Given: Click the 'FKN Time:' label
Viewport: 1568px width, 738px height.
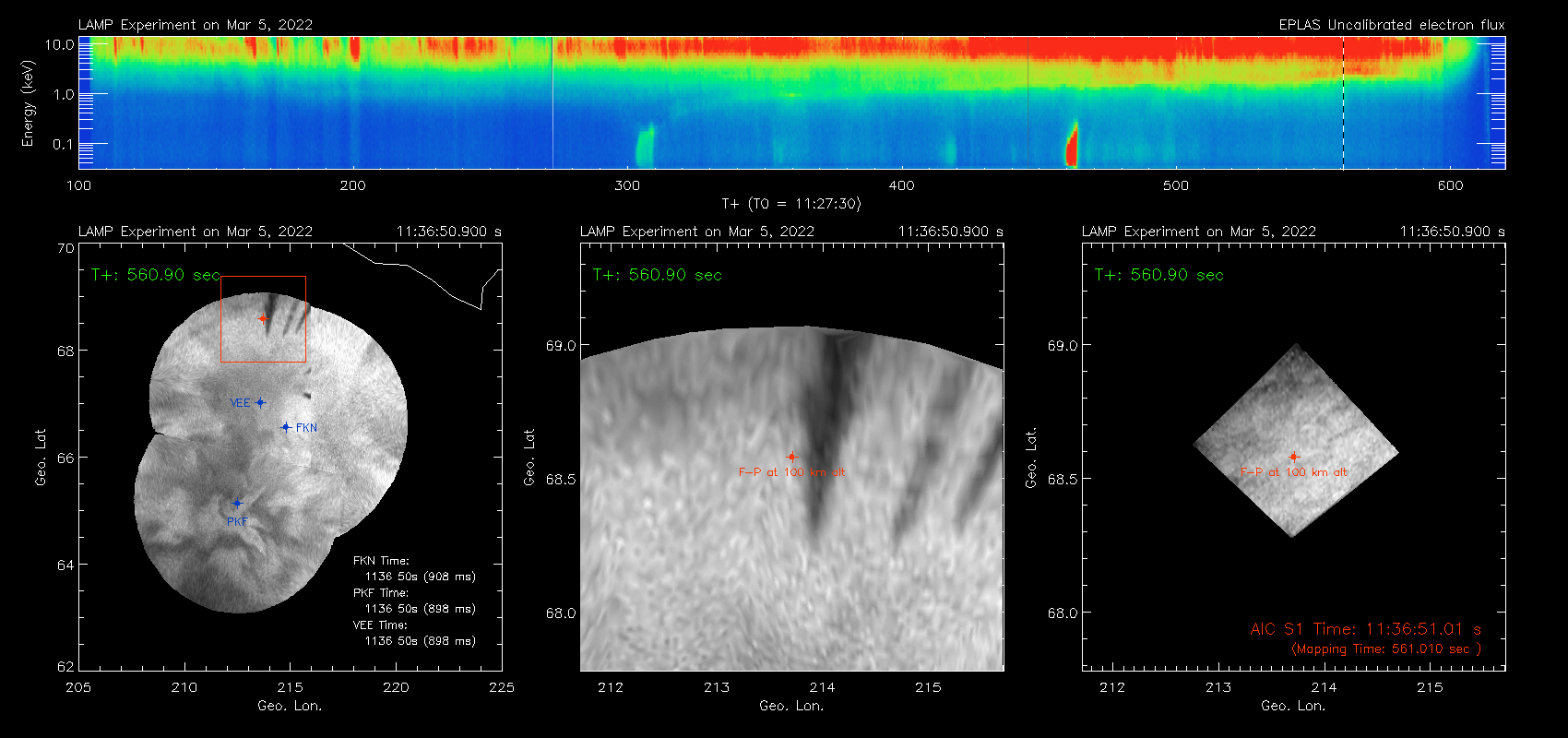Looking at the screenshot, I should 381,561.
